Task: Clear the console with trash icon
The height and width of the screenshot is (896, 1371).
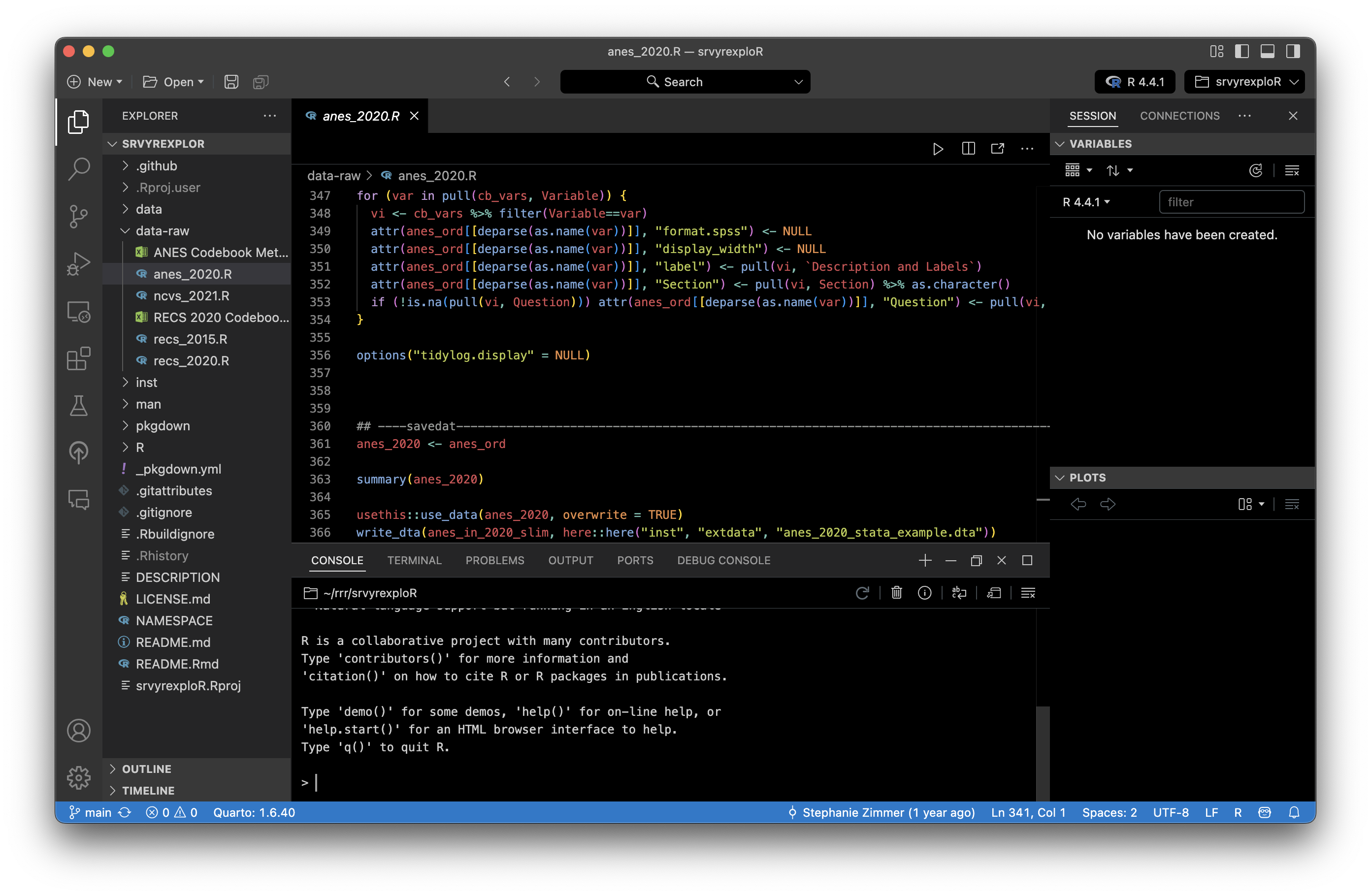Action: (x=896, y=593)
